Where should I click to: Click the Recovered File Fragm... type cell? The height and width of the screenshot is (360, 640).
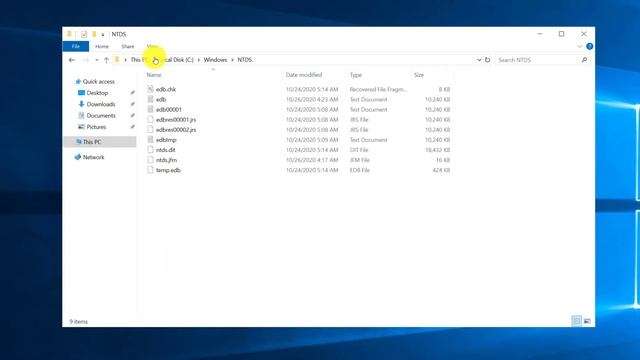pyautogui.click(x=378, y=89)
